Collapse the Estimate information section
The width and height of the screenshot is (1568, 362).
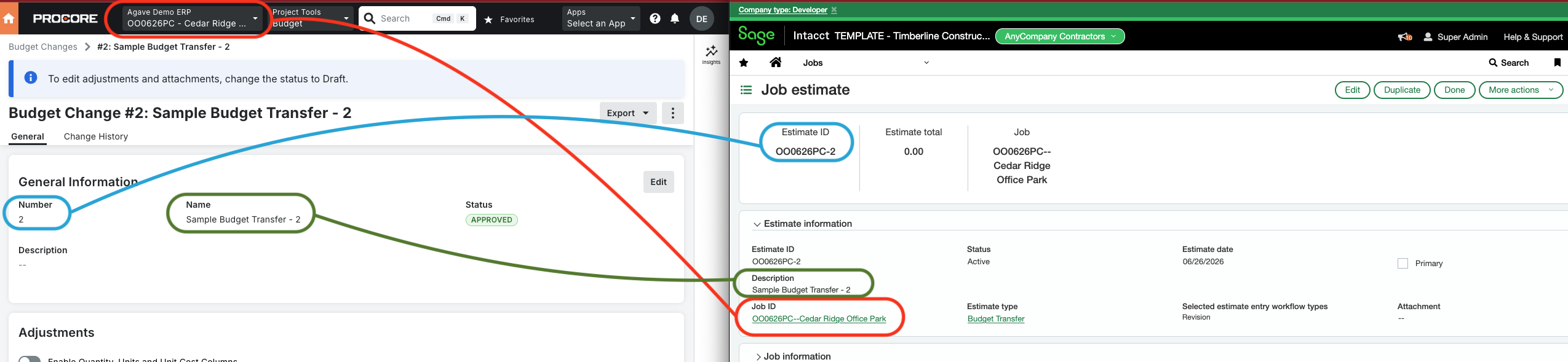pyautogui.click(x=803, y=224)
